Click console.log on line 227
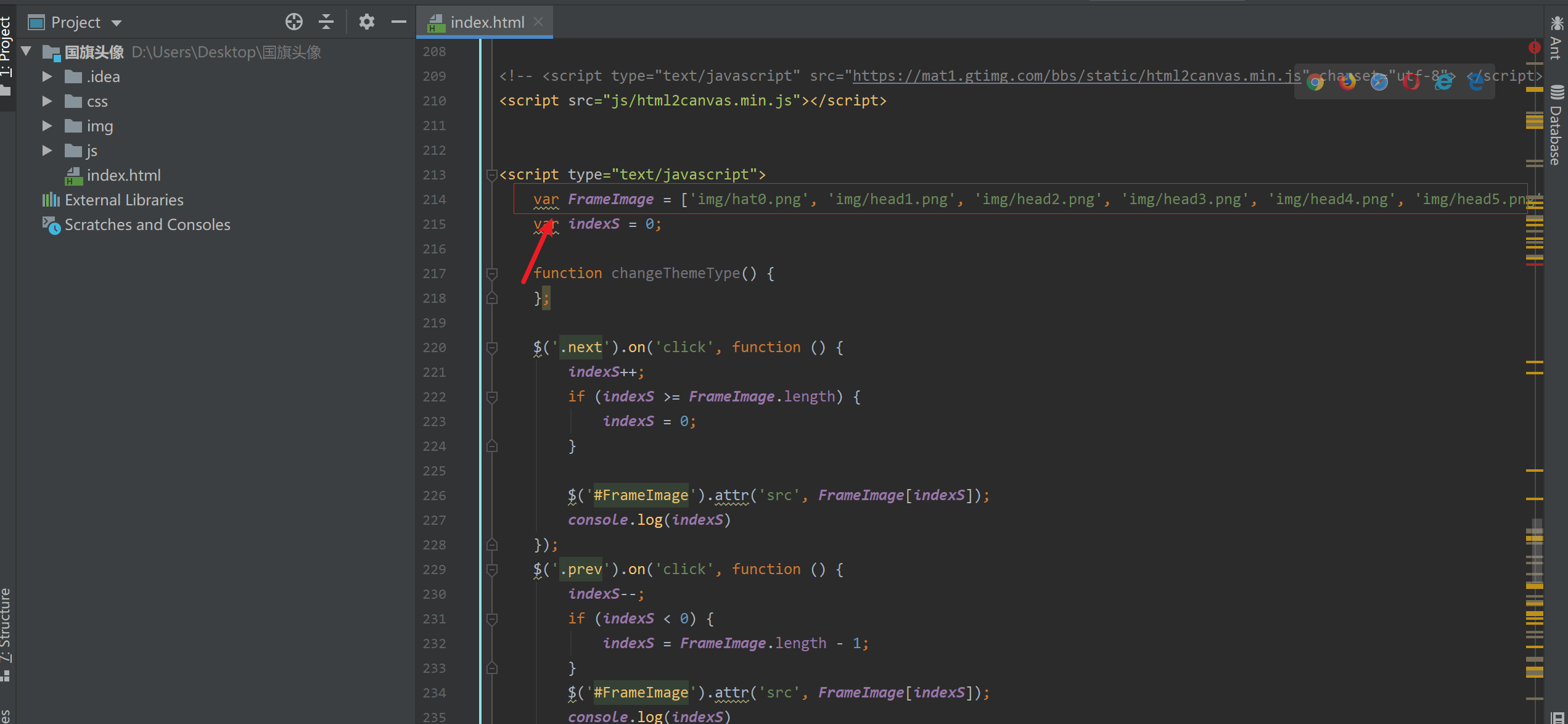This screenshot has height=724, width=1568. click(x=615, y=520)
